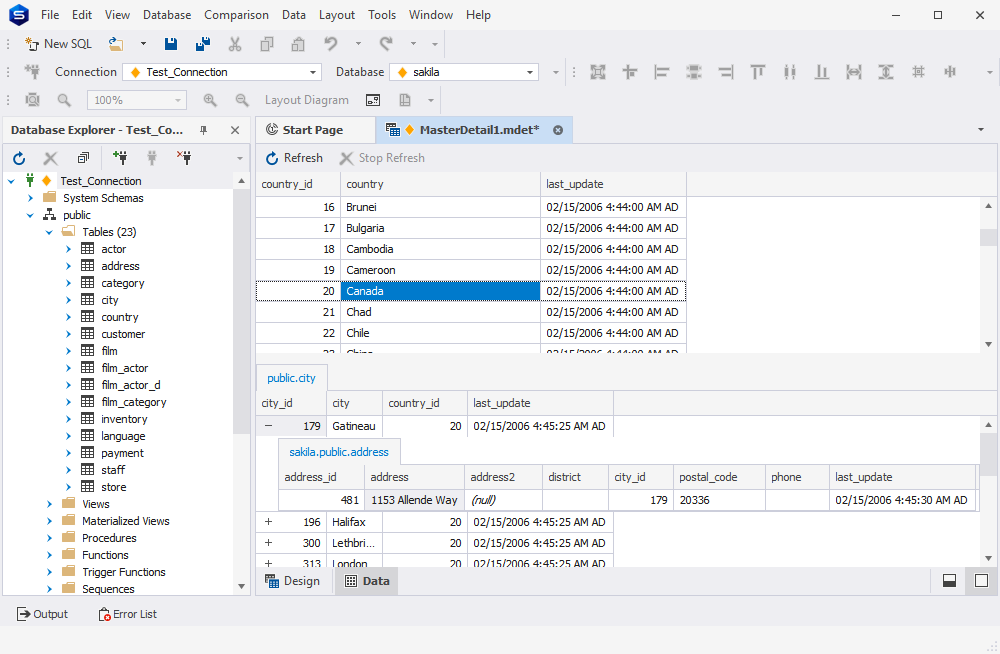Click the delete X icon in Database Explorer toolbar
The height and width of the screenshot is (654, 1000).
pos(50,158)
